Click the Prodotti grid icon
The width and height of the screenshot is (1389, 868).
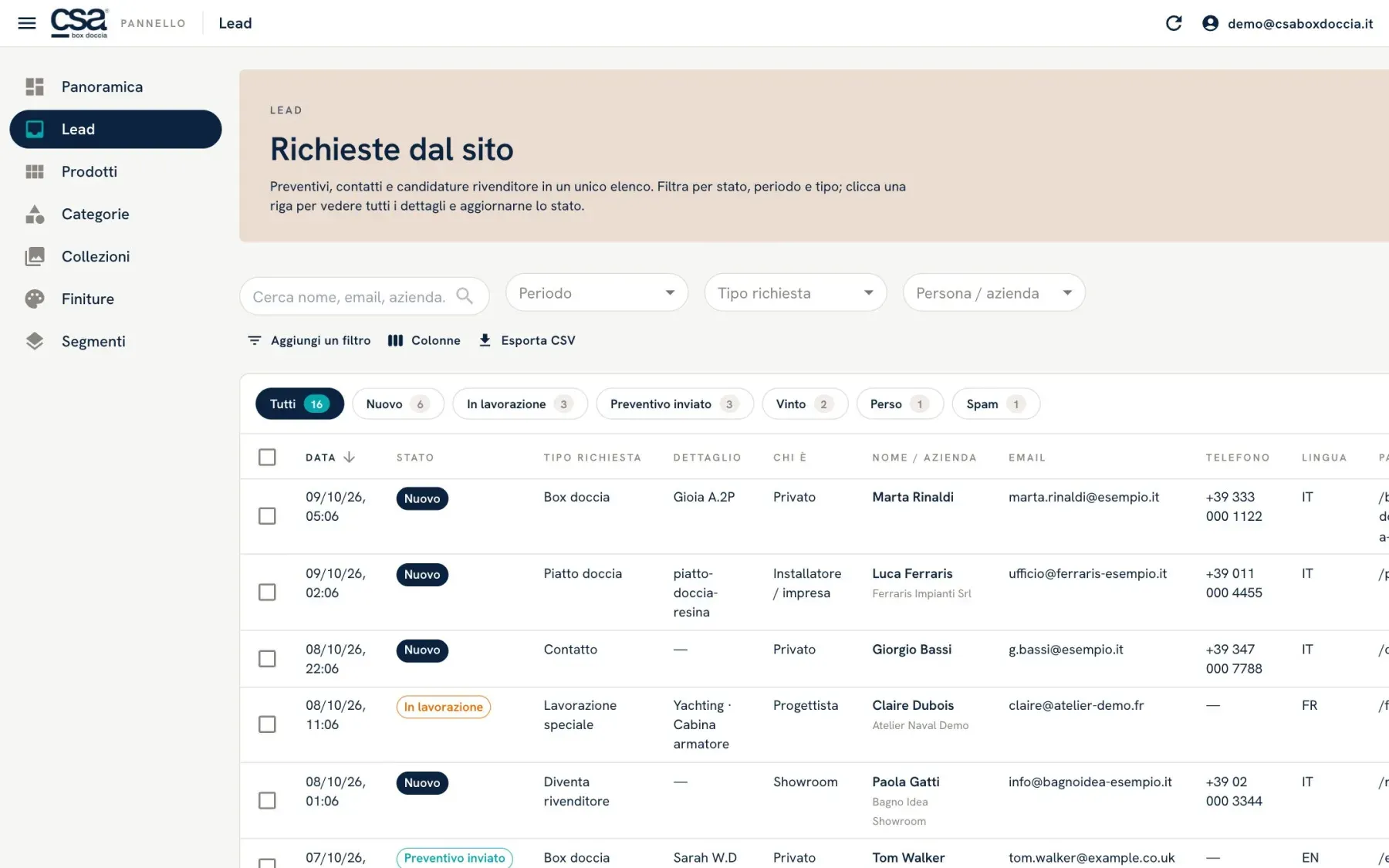(x=35, y=171)
